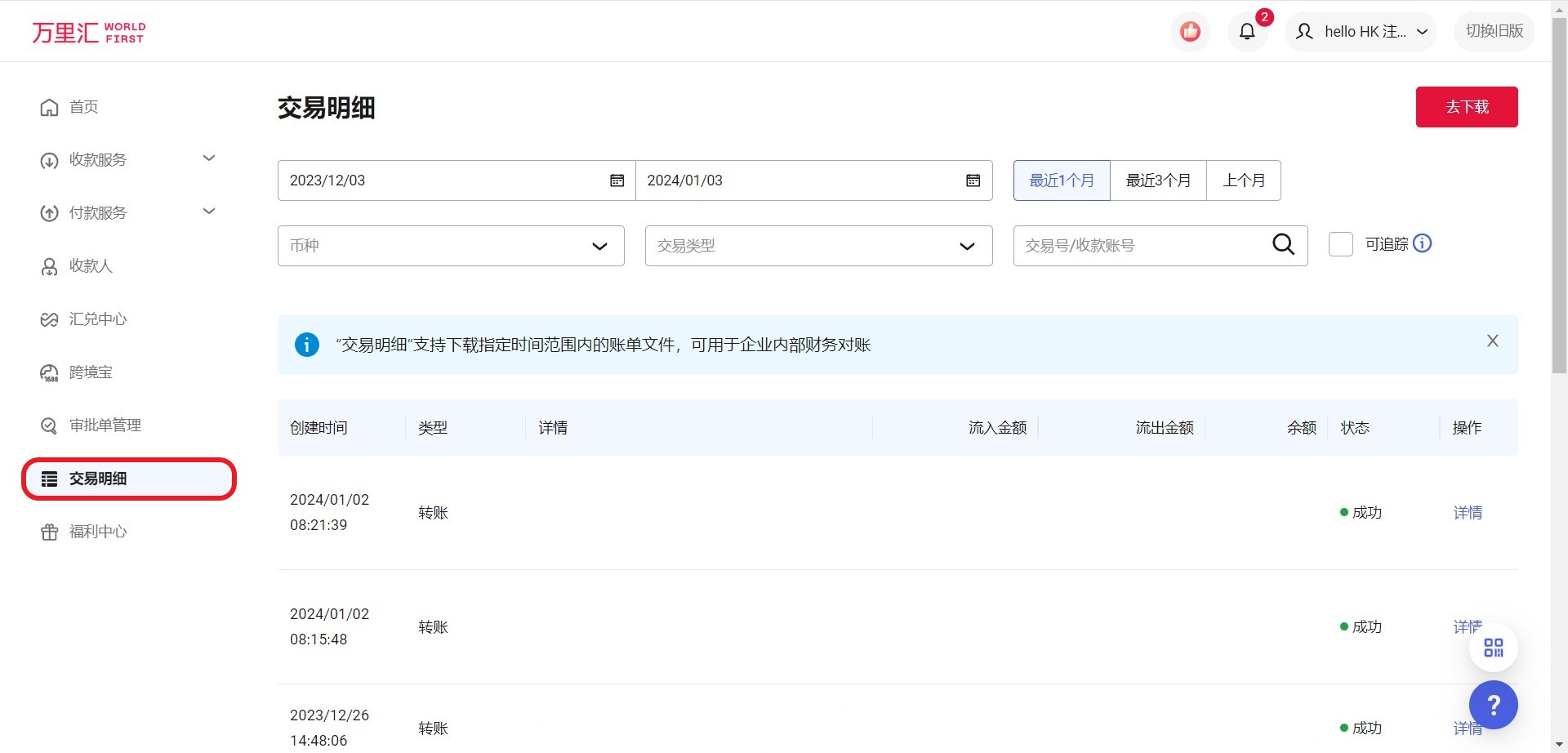Select the 最近3个月 filter option

(1157, 180)
